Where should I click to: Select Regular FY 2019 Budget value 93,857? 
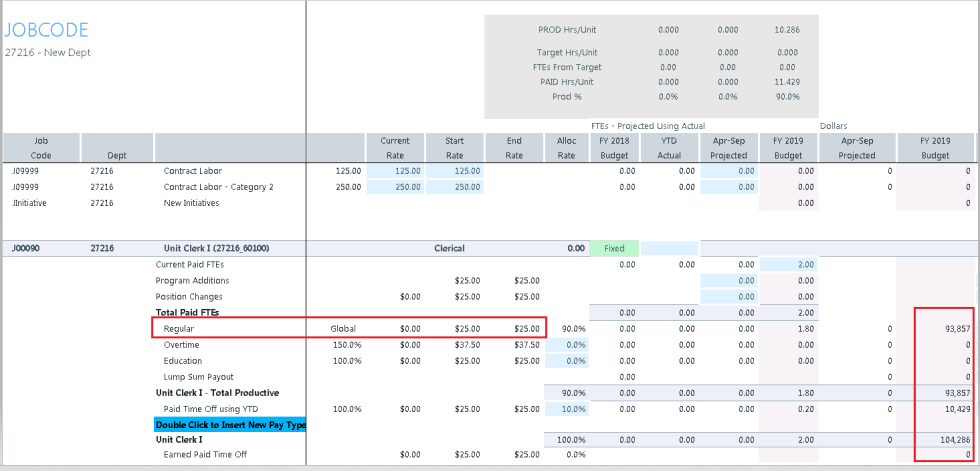pos(945,328)
